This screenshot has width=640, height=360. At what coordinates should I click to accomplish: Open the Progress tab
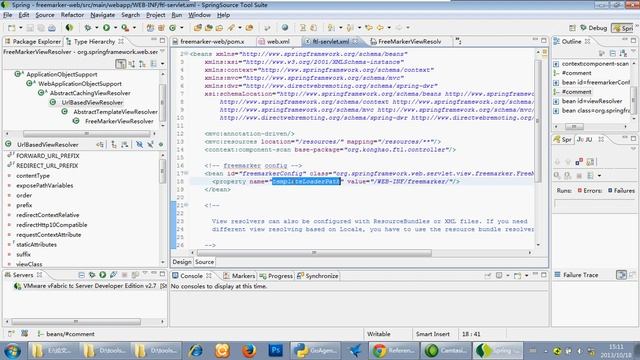point(276,276)
